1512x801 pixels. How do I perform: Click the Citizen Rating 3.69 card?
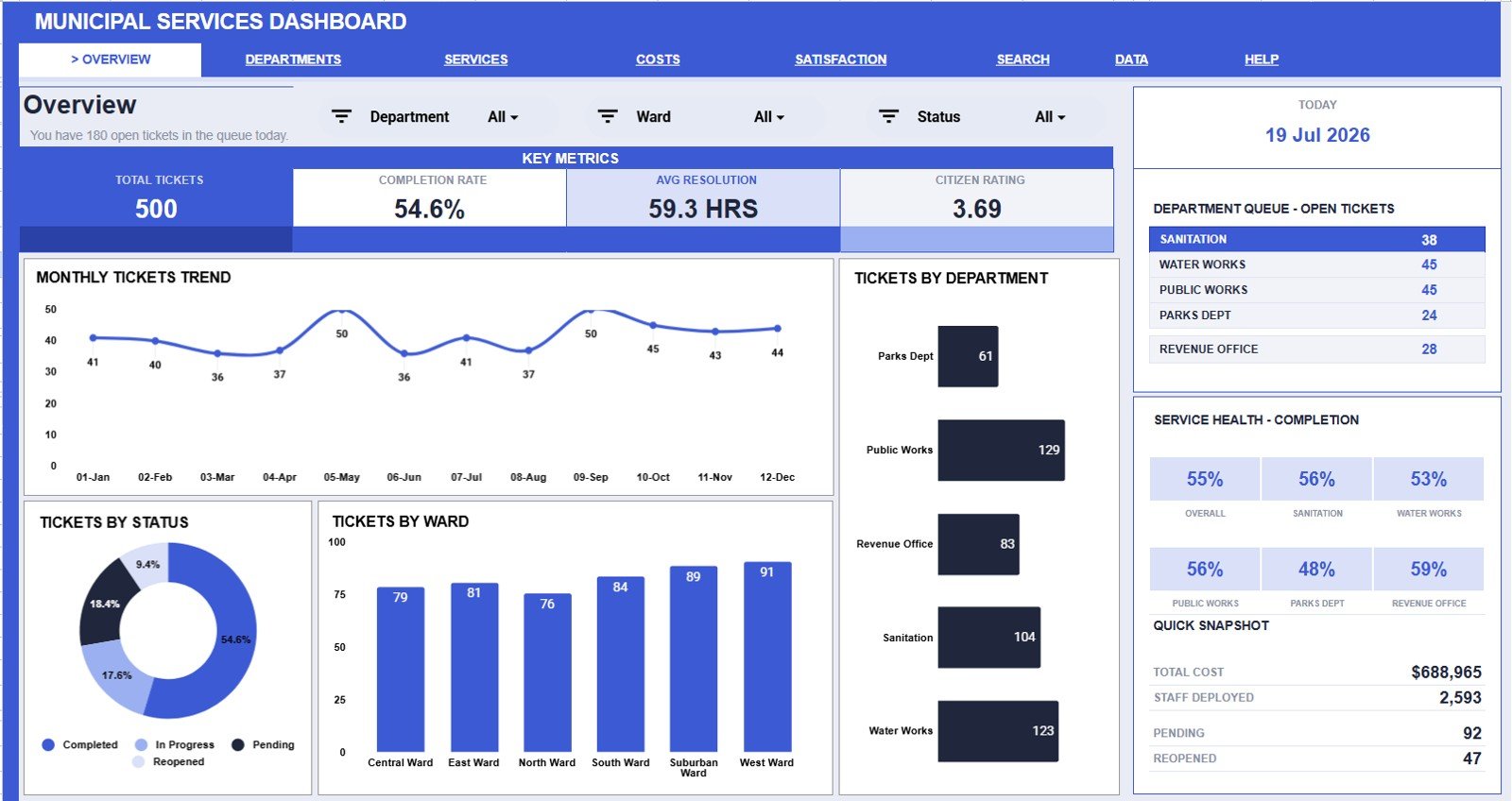tap(977, 198)
